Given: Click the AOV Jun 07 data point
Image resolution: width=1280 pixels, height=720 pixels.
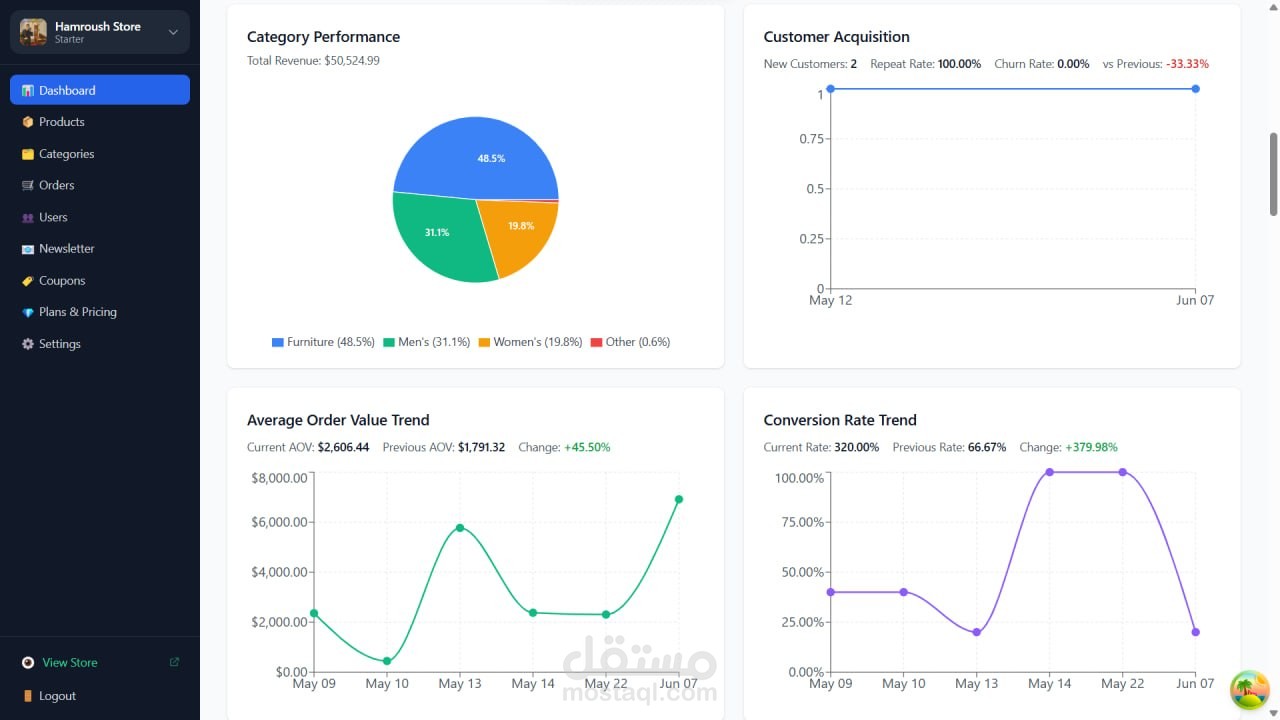Looking at the screenshot, I should point(679,499).
